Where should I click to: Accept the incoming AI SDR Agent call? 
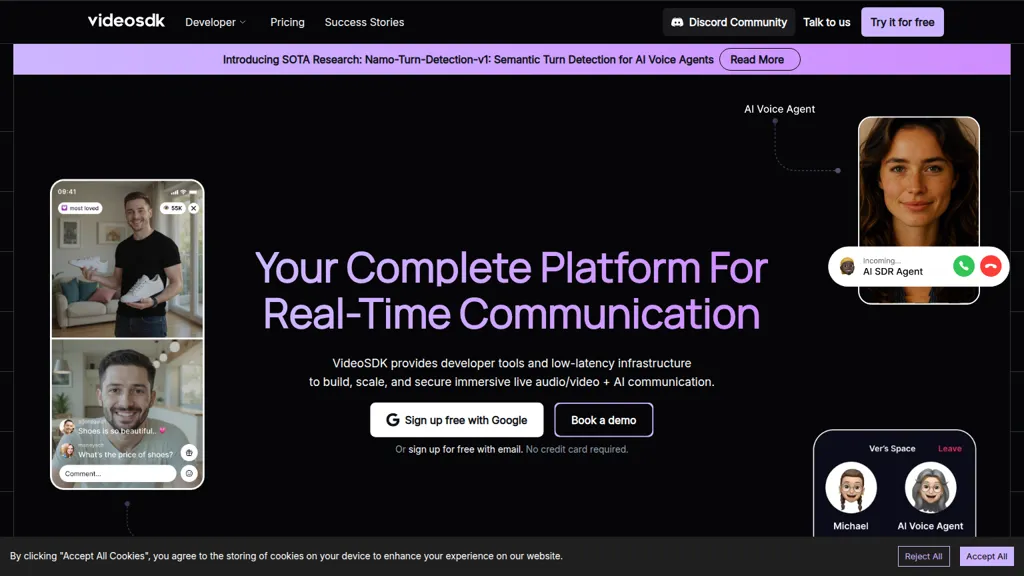pos(963,266)
